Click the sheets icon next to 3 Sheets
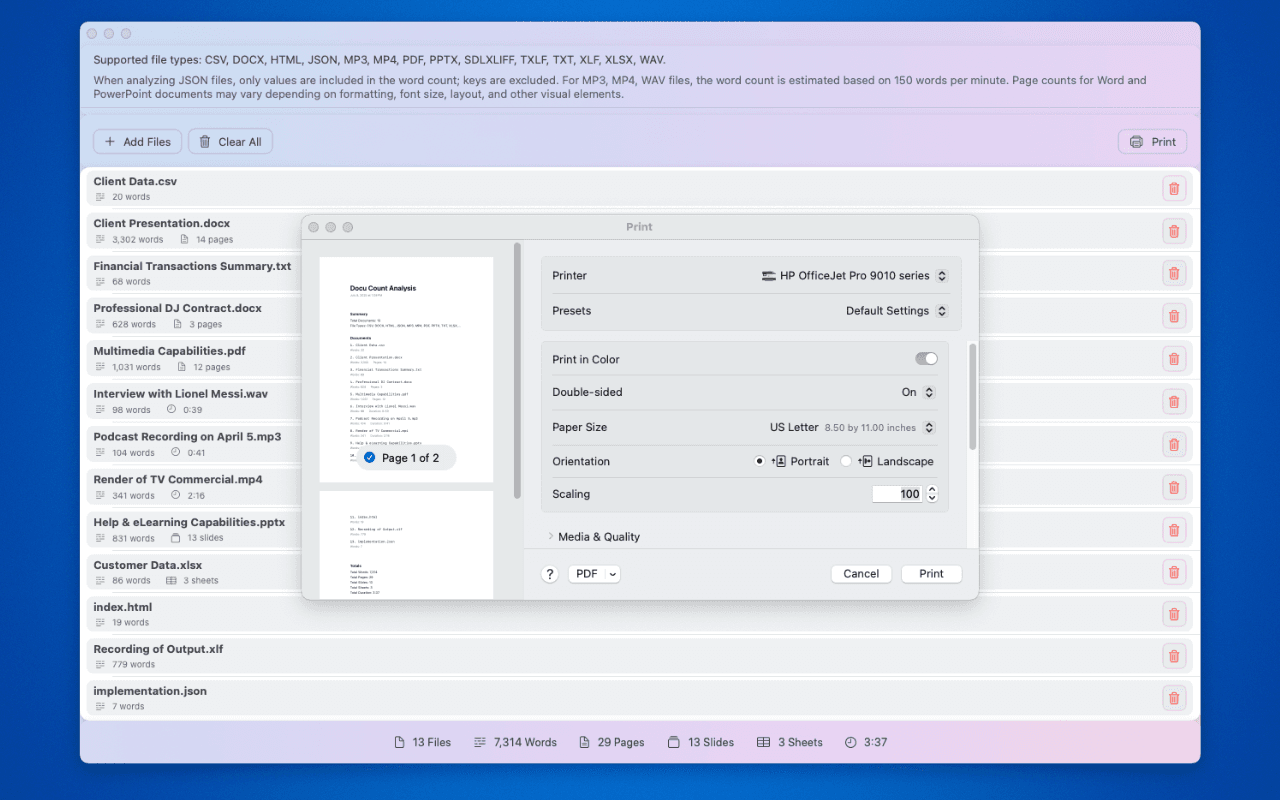 (x=762, y=742)
